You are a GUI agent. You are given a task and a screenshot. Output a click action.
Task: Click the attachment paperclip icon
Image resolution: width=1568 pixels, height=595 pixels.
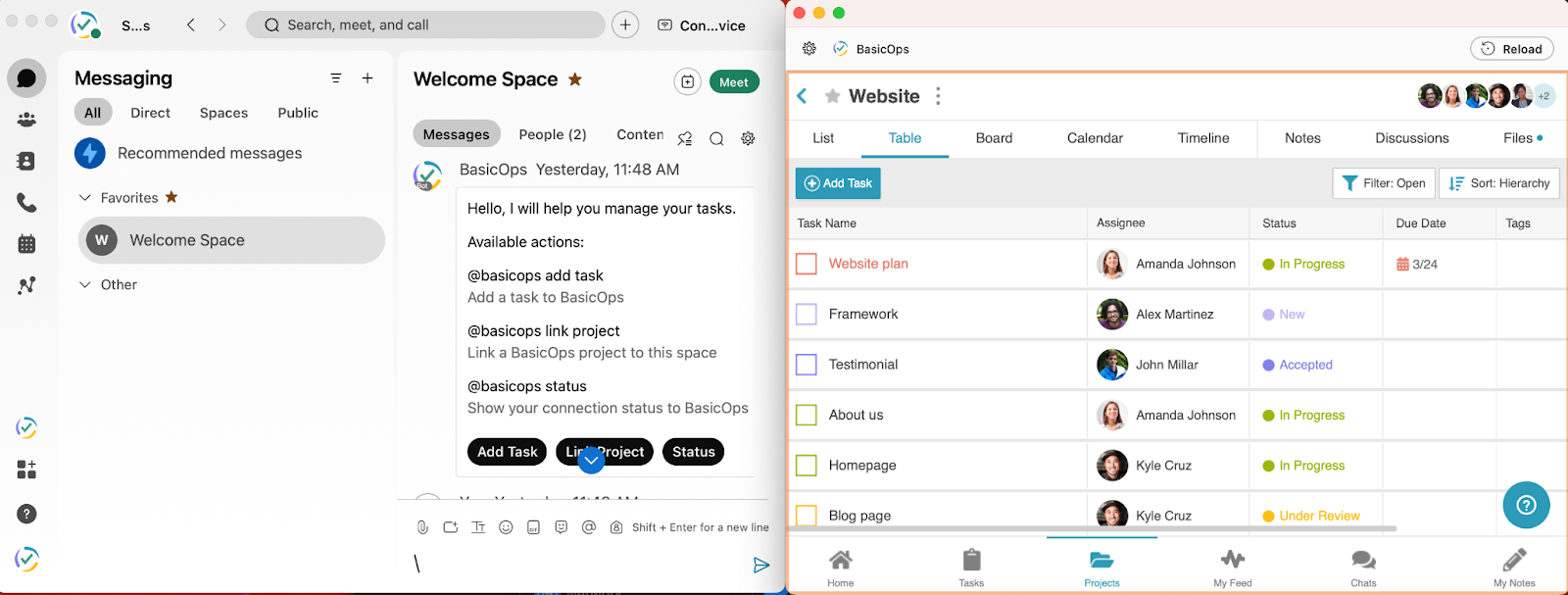tap(422, 527)
